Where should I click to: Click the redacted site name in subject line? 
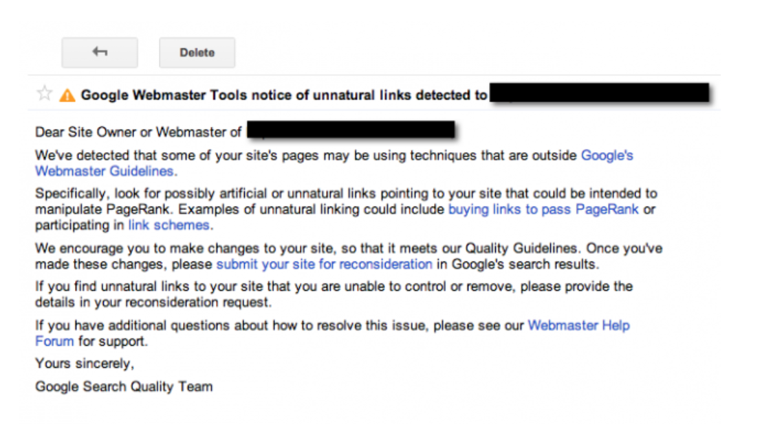[x=599, y=93]
